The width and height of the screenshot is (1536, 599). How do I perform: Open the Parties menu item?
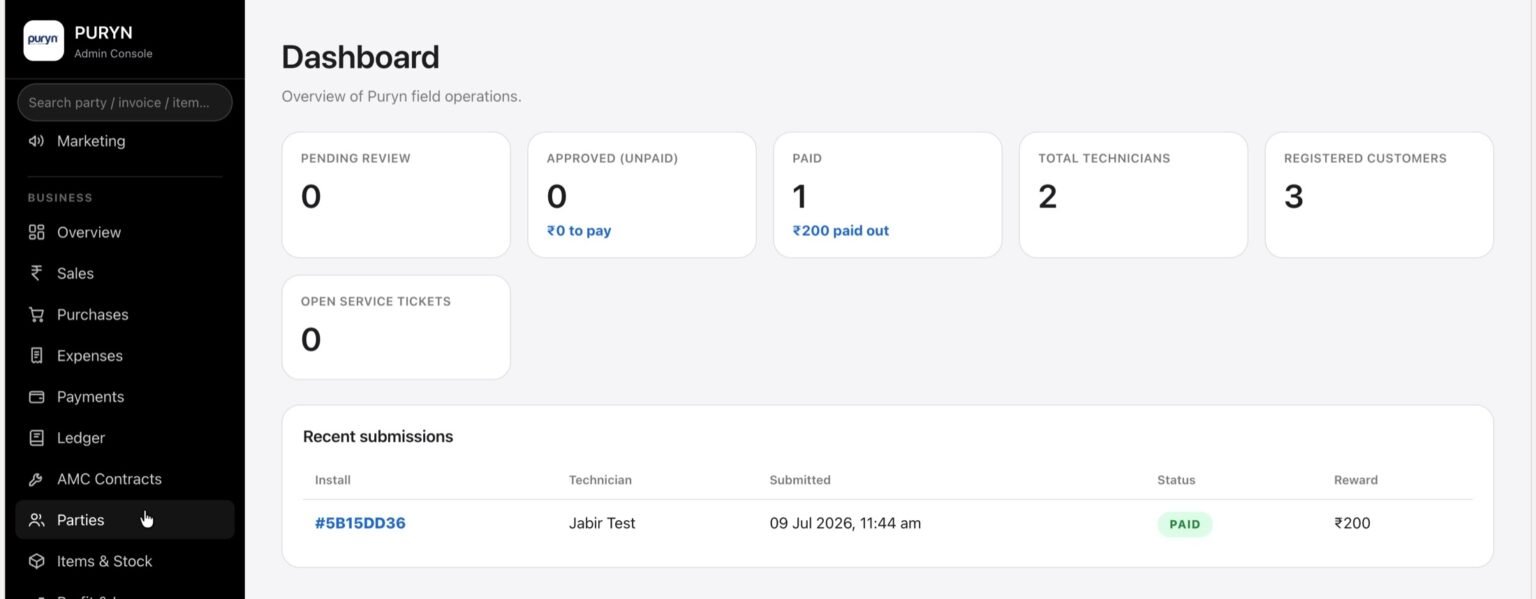(125, 520)
